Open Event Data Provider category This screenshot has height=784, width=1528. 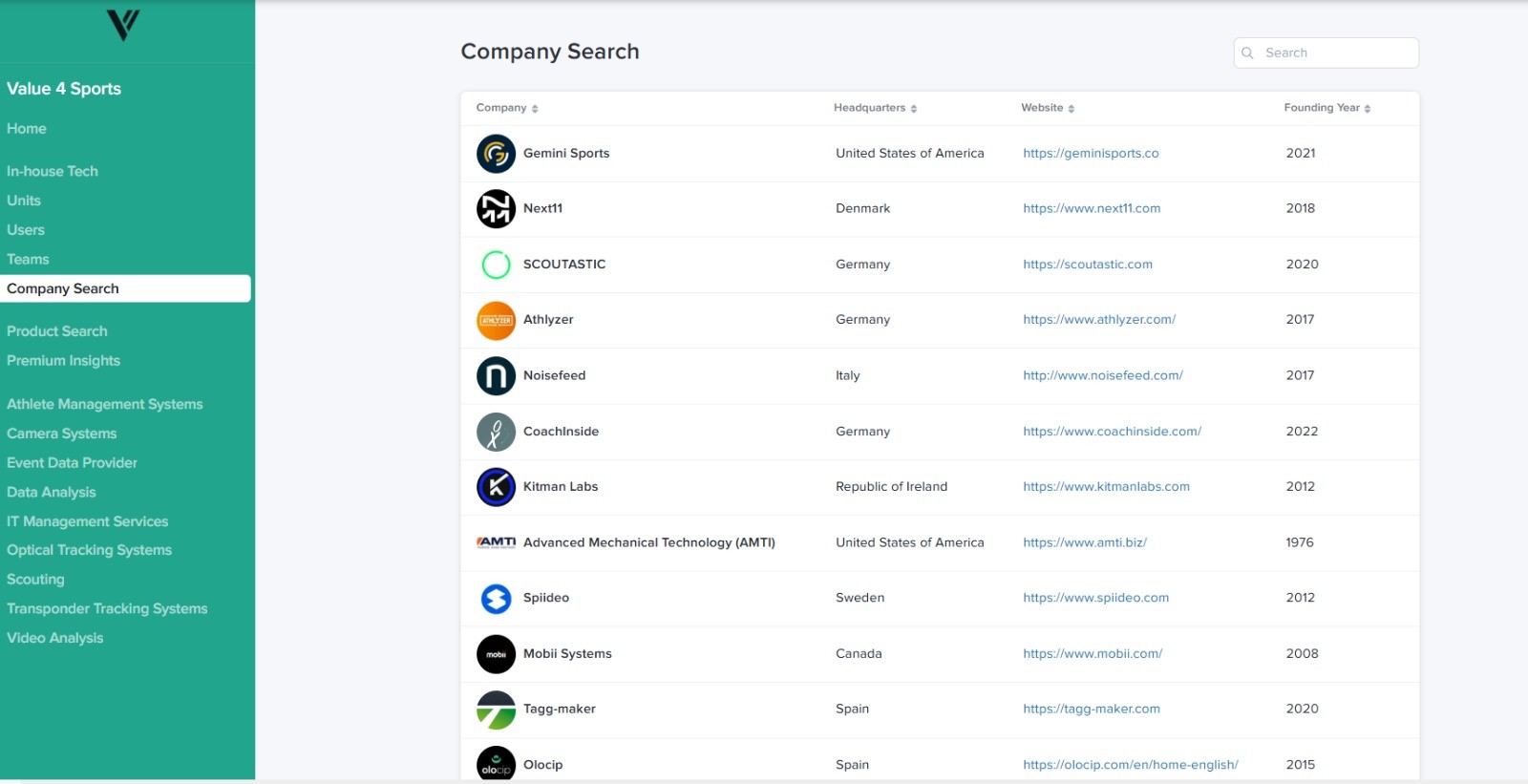point(73,463)
